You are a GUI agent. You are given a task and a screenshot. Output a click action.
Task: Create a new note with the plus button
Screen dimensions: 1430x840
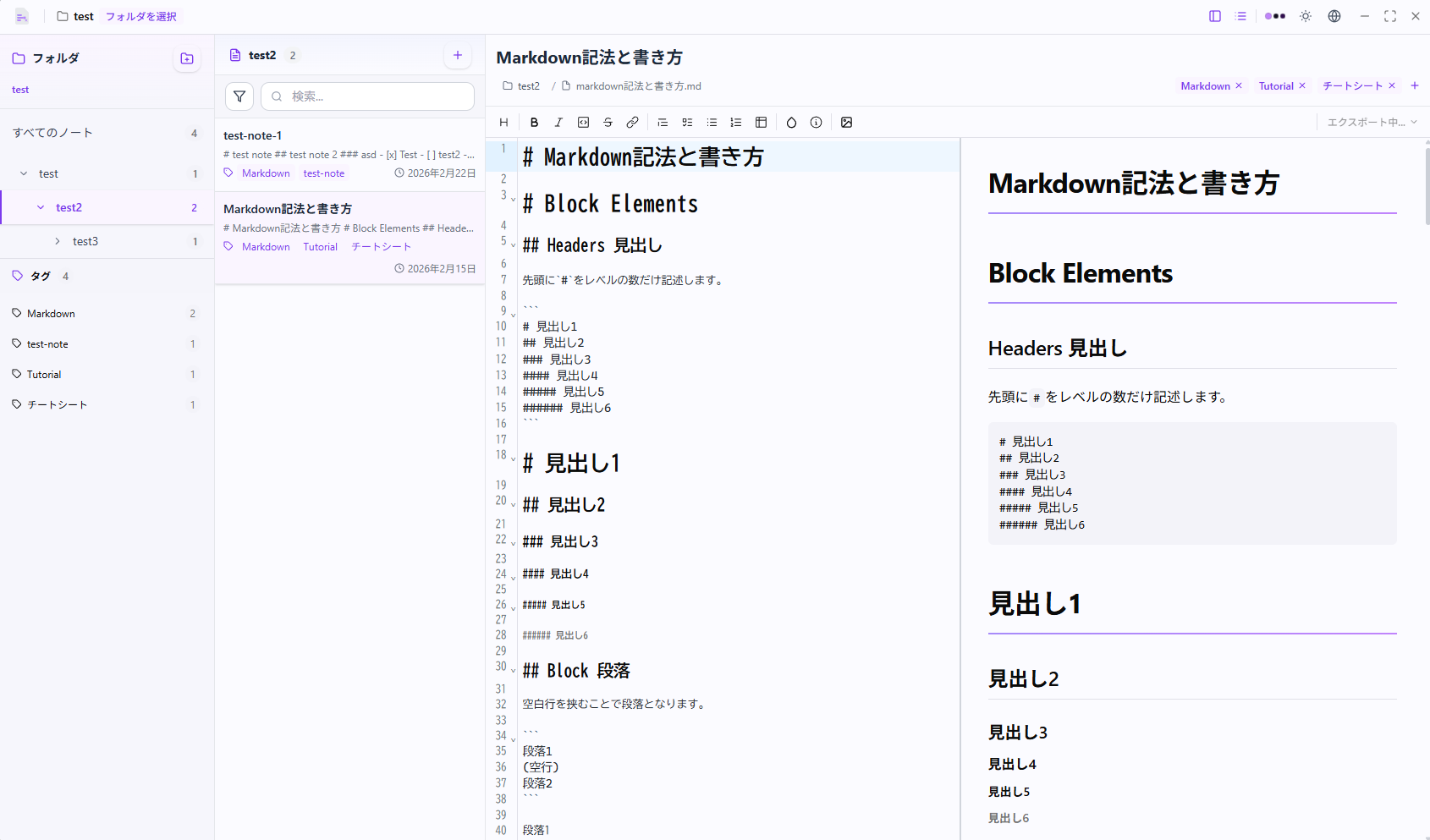tap(458, 55)
